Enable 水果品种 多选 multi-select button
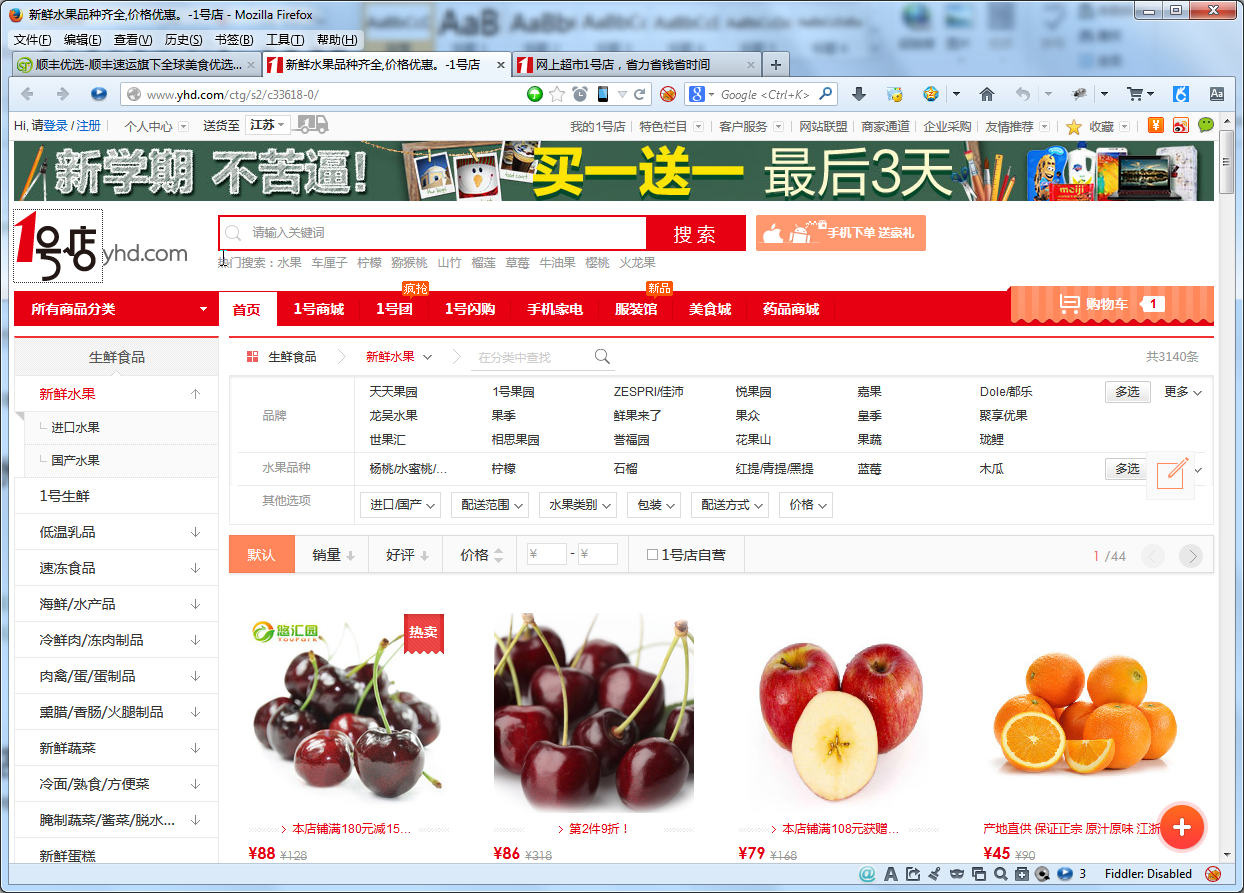The image size is (1244, 893). click(1127, 469)
